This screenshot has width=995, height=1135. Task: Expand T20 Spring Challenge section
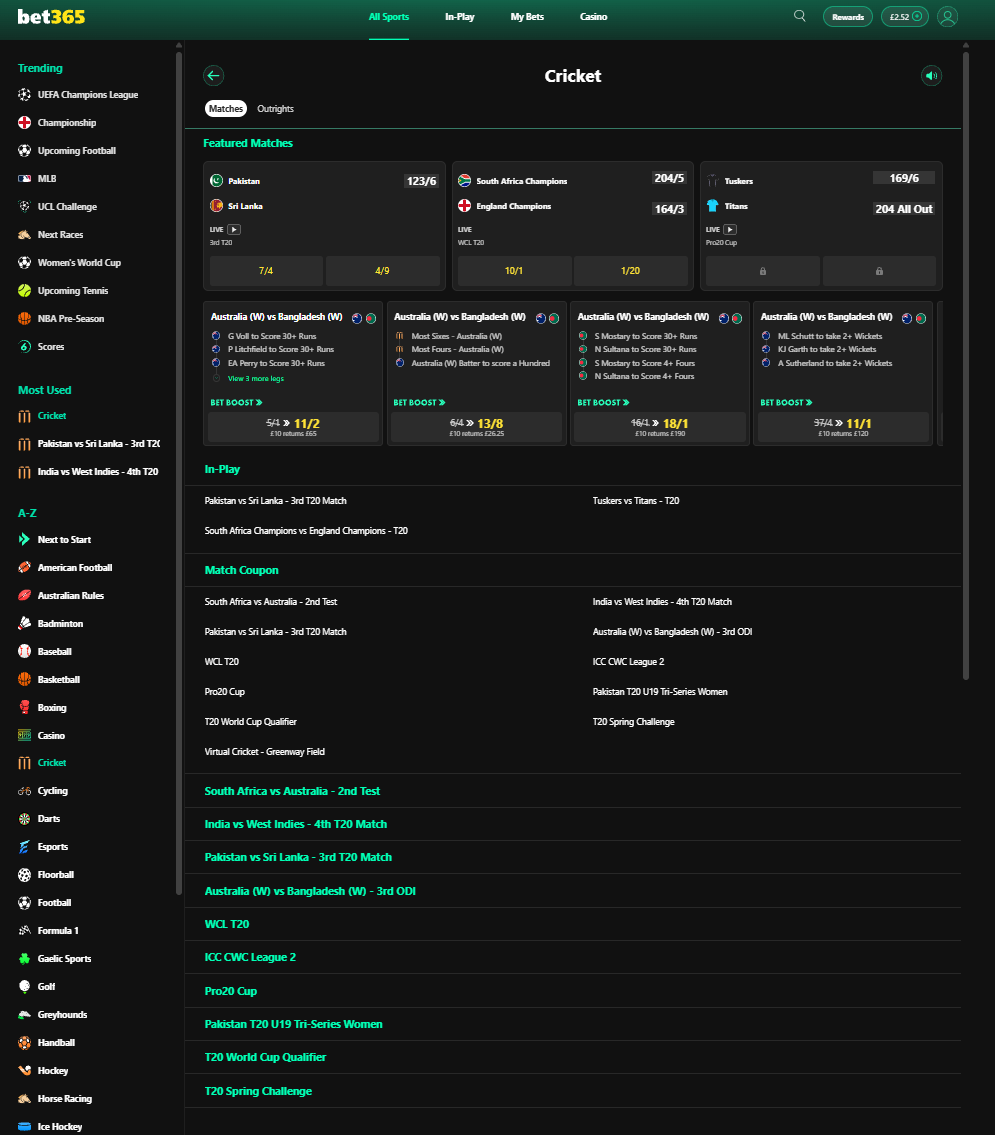(572, 1091)
